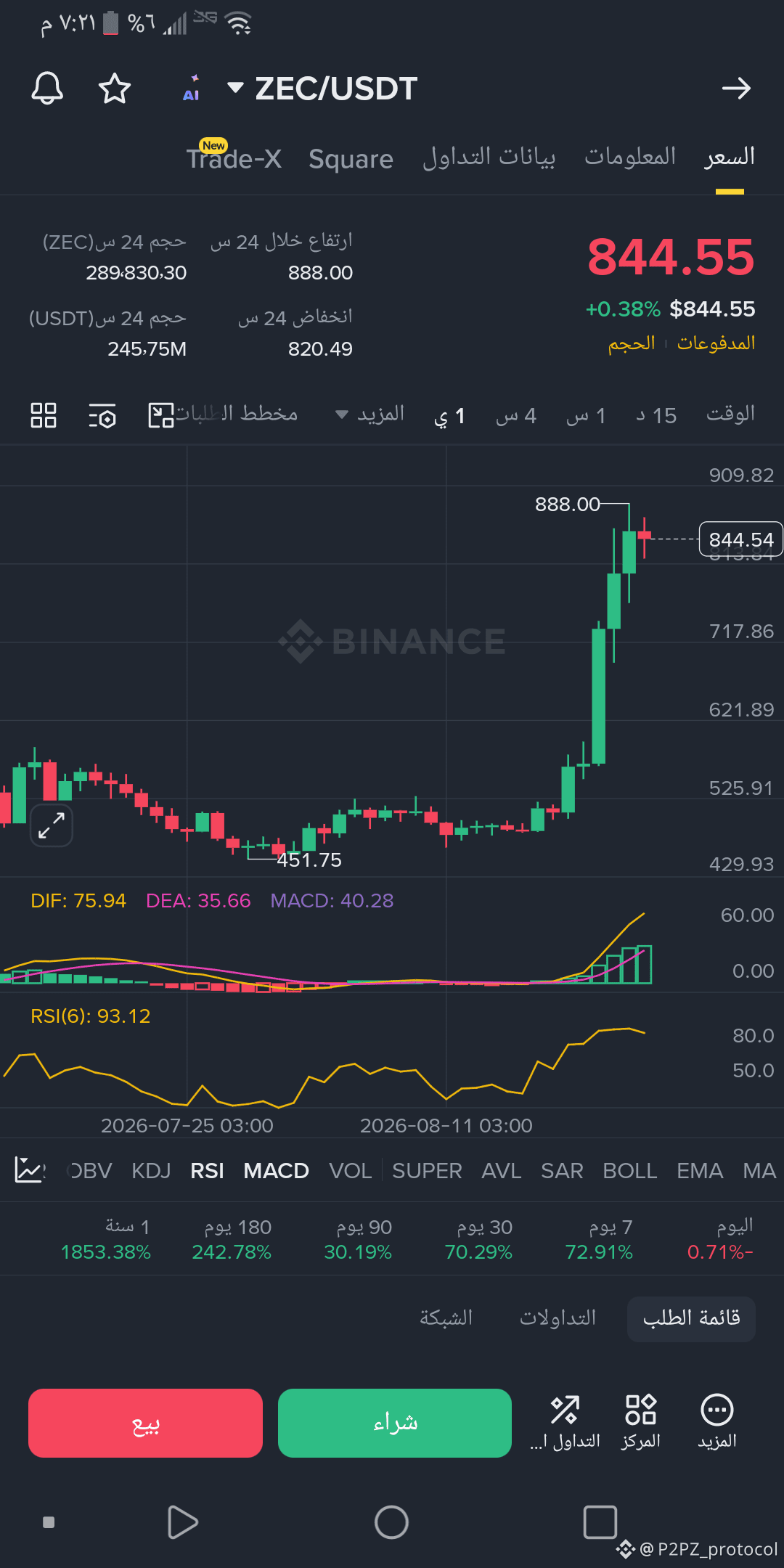Tap the 451.75 low marker

pos(309,860)
